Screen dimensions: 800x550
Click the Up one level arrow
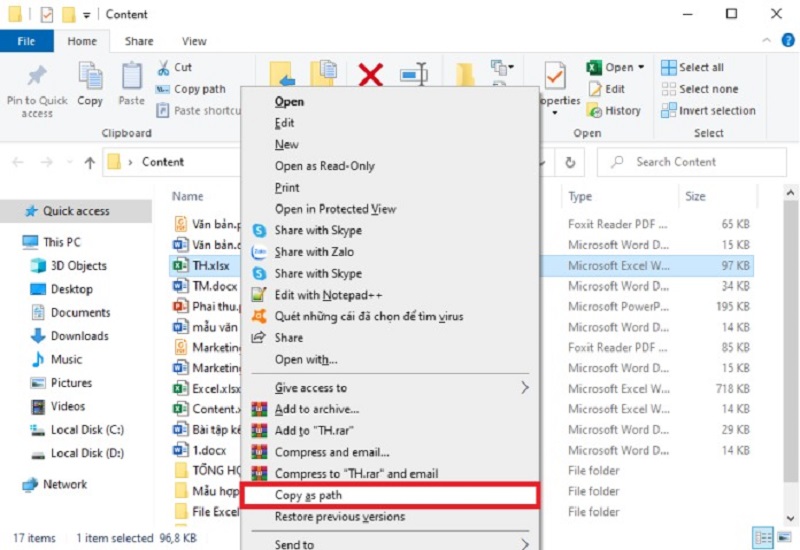pyautogui.click(x=90, y=162)
